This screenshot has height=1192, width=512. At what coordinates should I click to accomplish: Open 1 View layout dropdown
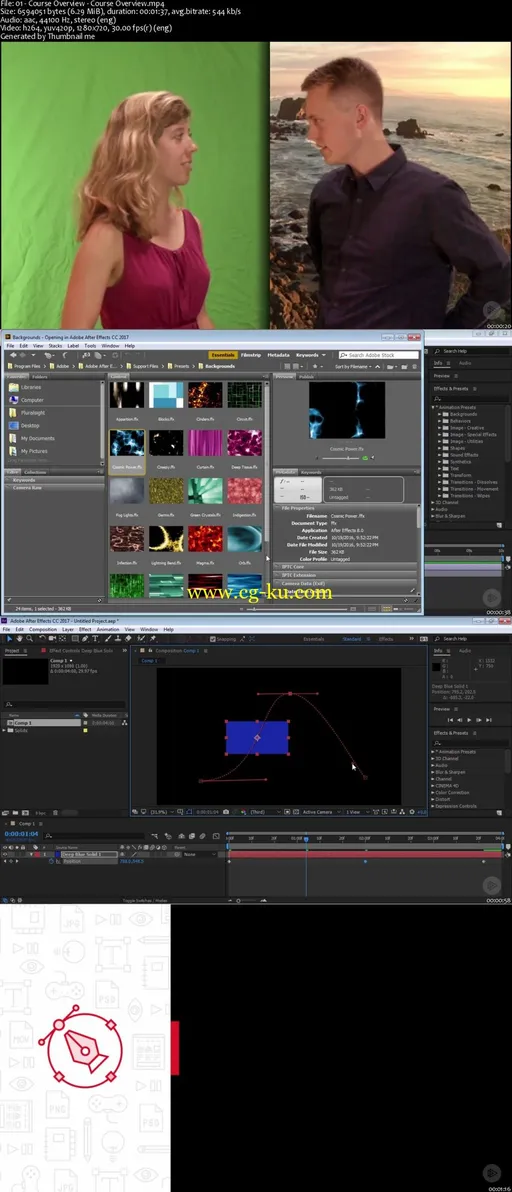(x=356, y=812)
